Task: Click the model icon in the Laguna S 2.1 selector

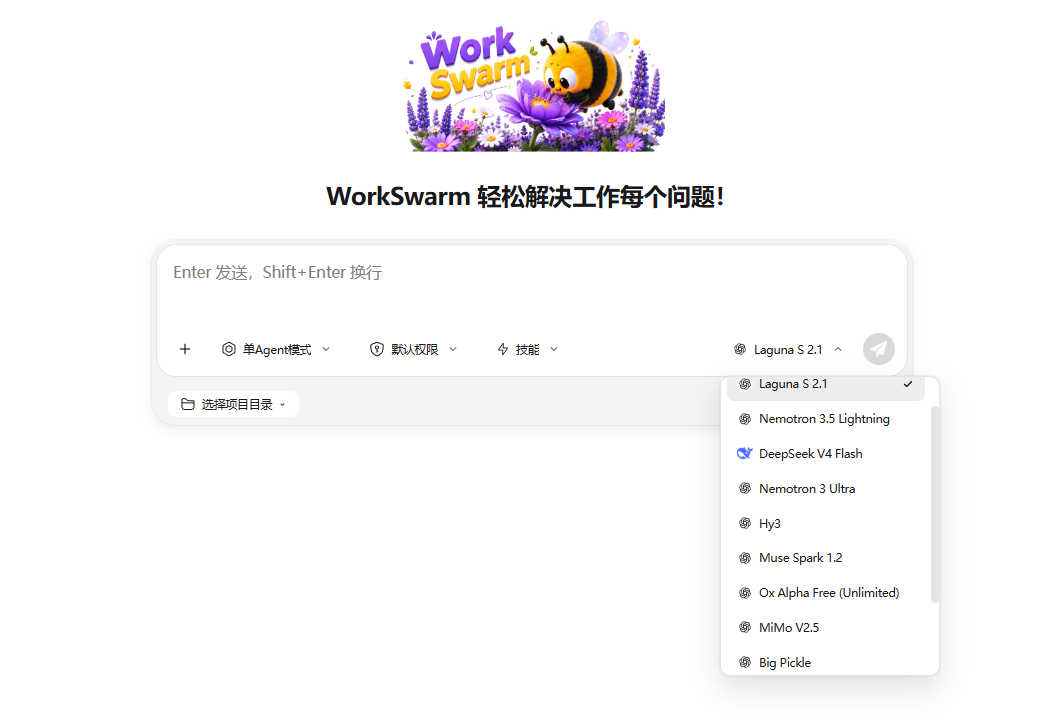Action: point(740,349)
